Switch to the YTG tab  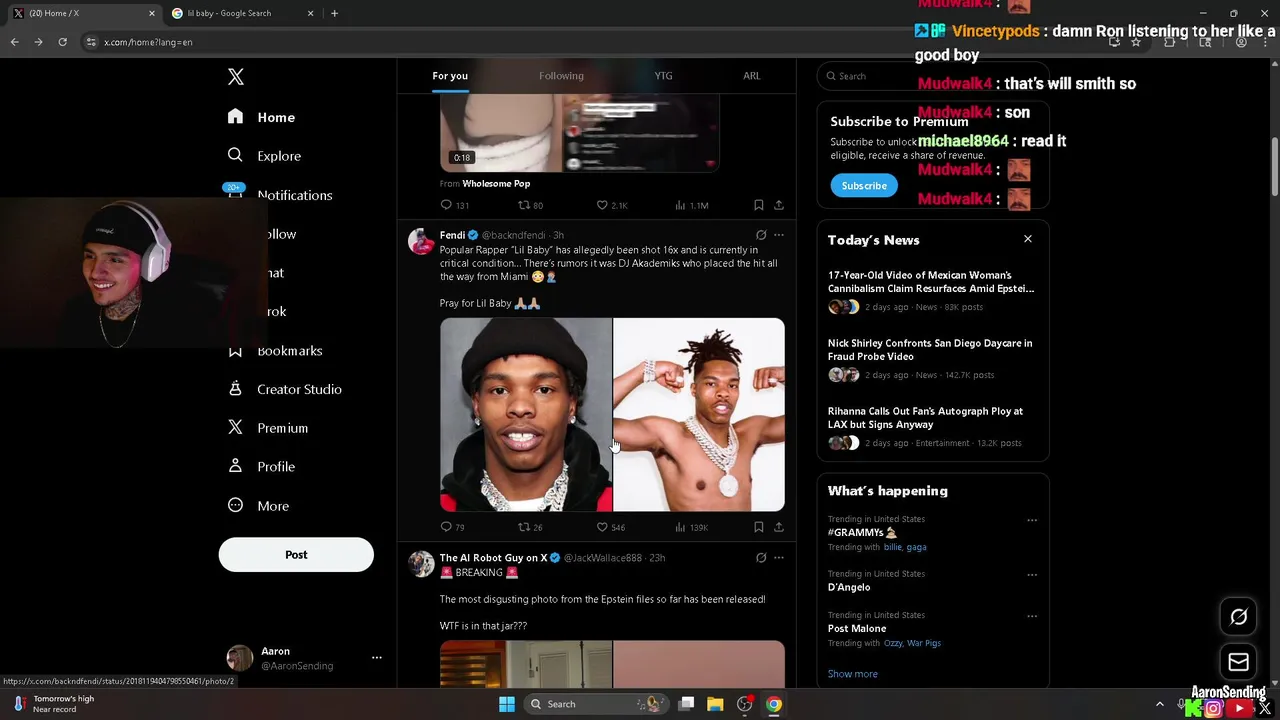coord(663,76)
